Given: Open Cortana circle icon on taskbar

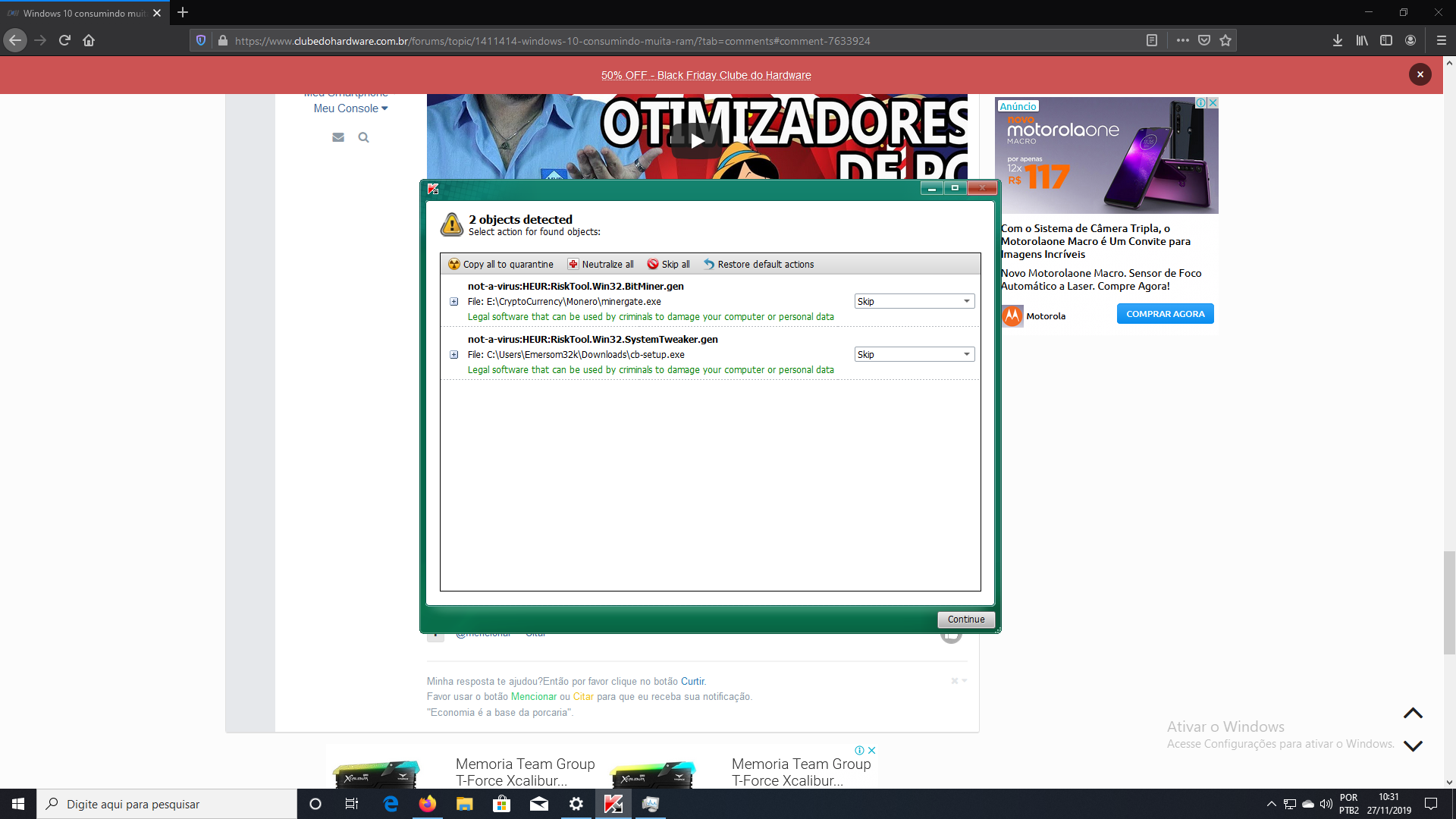Looking at the screenshot, I should pyautogui.click(x=315, y=804).
